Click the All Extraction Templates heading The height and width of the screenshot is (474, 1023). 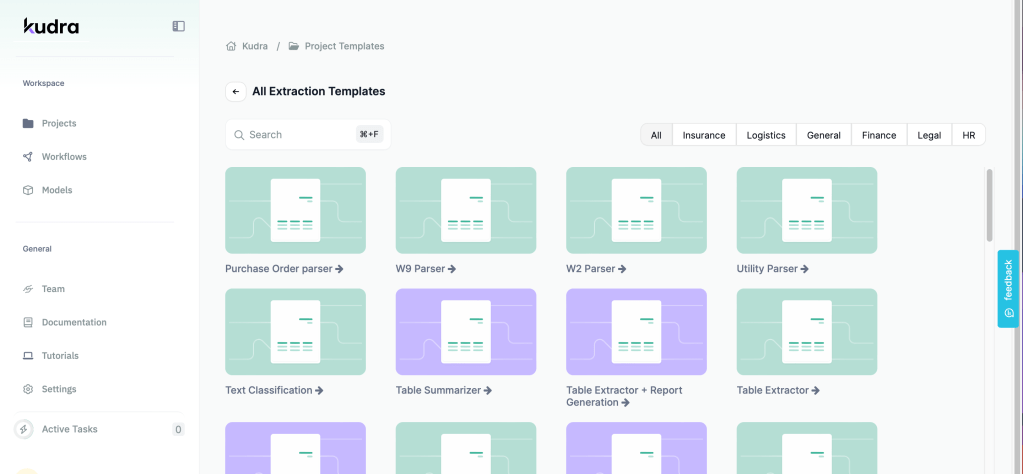[319, 91]
